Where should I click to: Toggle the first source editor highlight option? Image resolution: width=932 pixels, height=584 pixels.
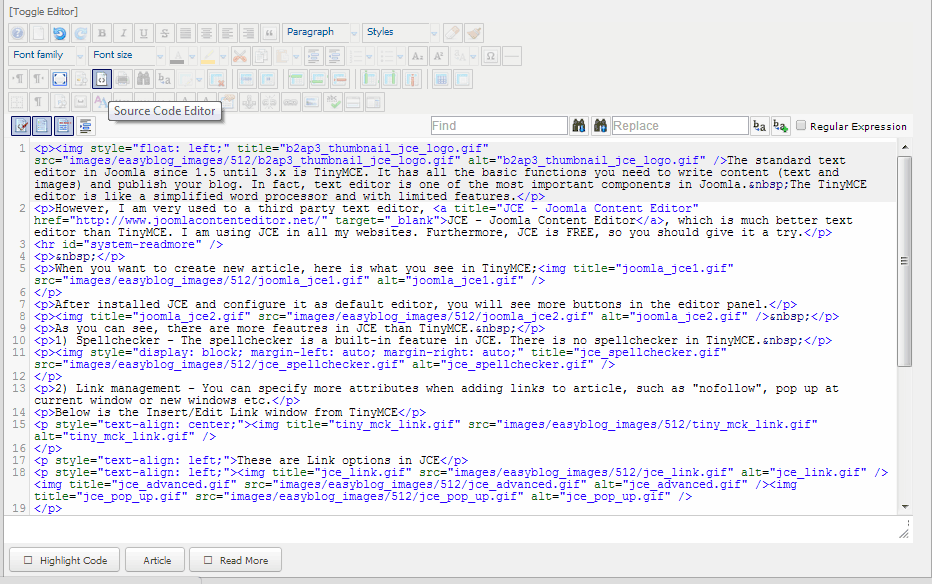pos(20,126)
